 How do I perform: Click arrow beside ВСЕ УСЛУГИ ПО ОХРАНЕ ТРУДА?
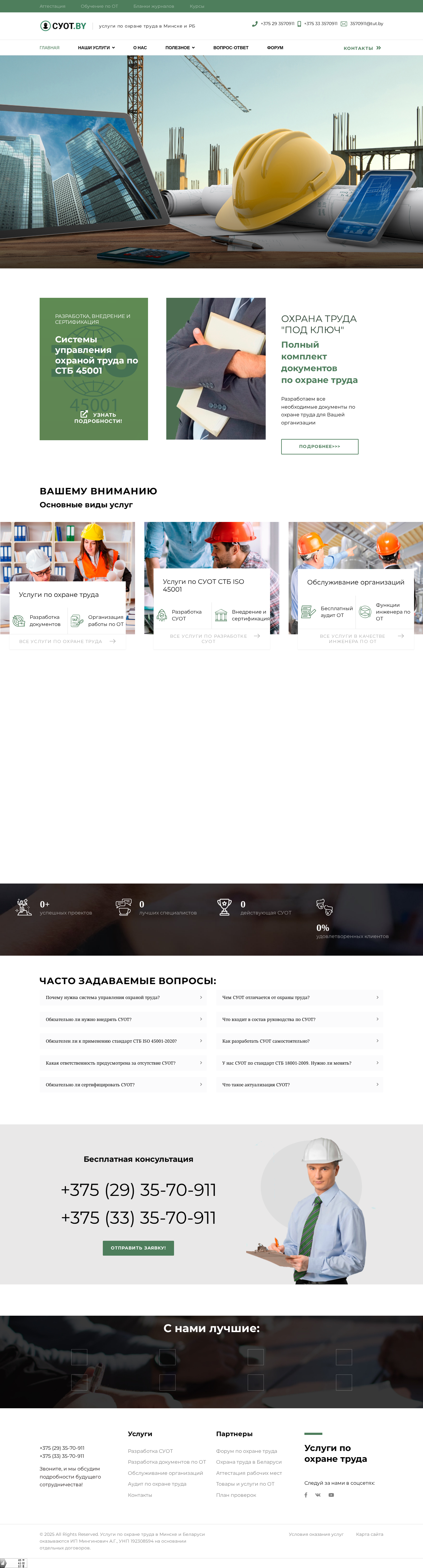tap(113, 641)
